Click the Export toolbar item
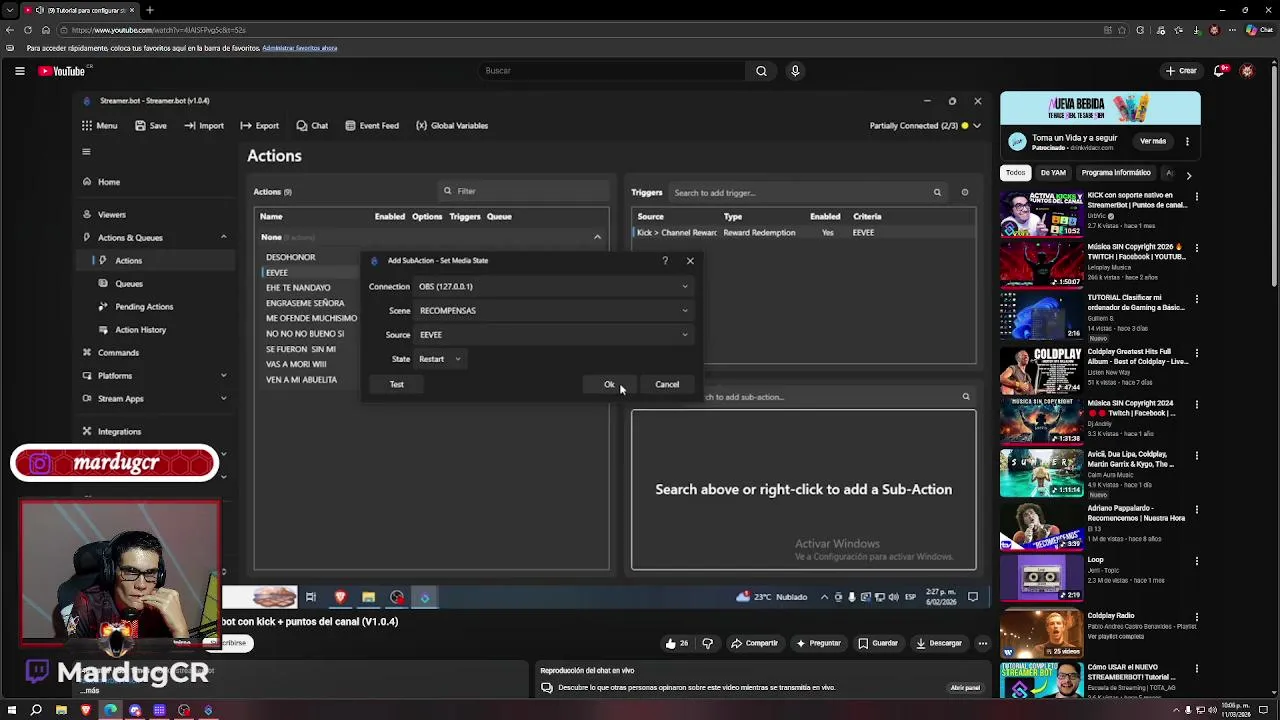This screenshot has height=720, width=1280. 259,126
